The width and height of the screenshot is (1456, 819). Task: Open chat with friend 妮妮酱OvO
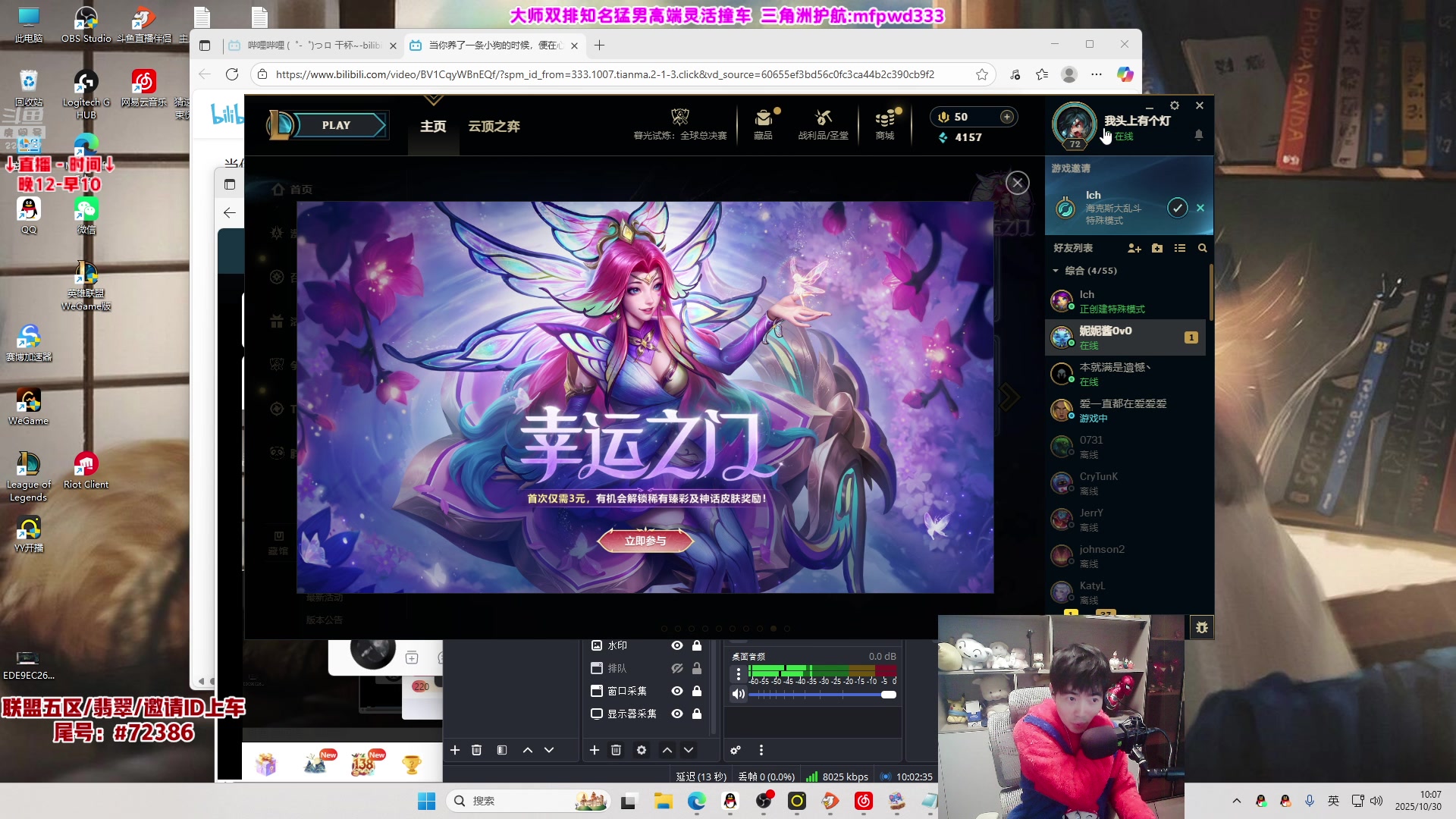1125,337
